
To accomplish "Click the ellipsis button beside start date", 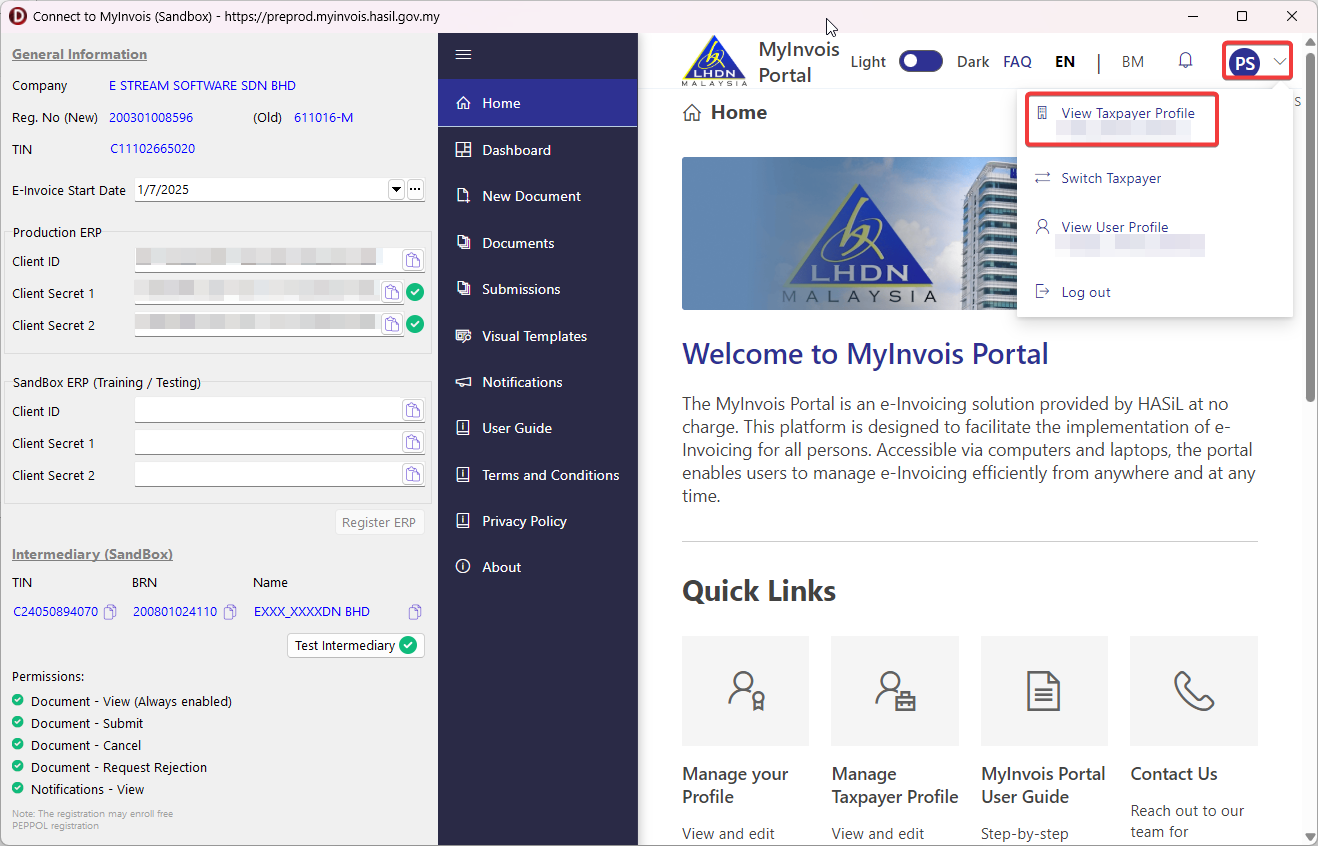I will click(415, 189).
